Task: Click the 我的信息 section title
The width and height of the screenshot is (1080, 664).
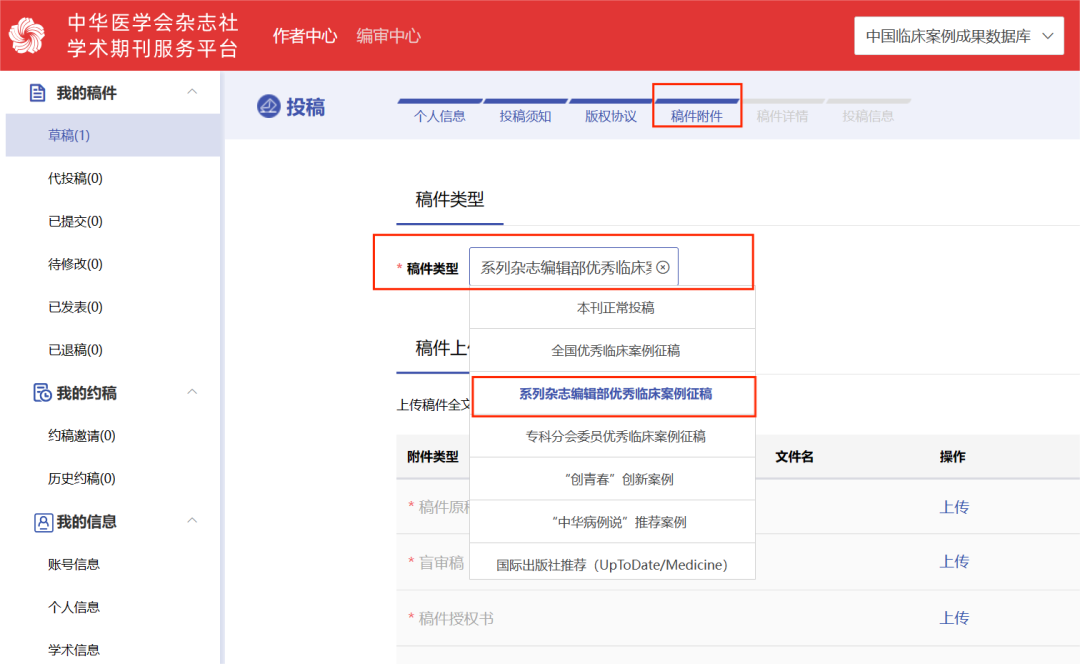Action: [x=86, y=522]
